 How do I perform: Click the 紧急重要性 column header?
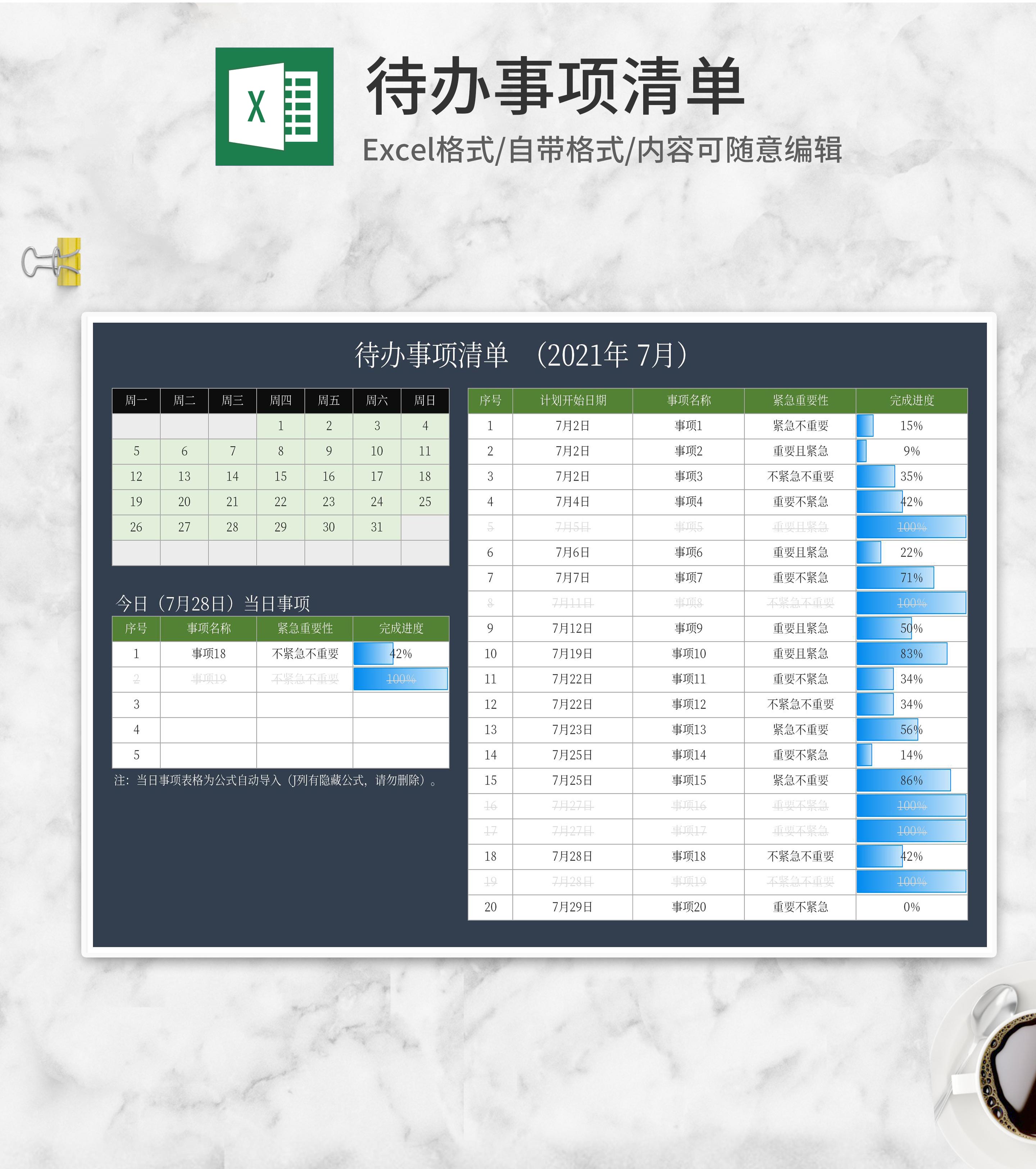[x=800, y=401]
